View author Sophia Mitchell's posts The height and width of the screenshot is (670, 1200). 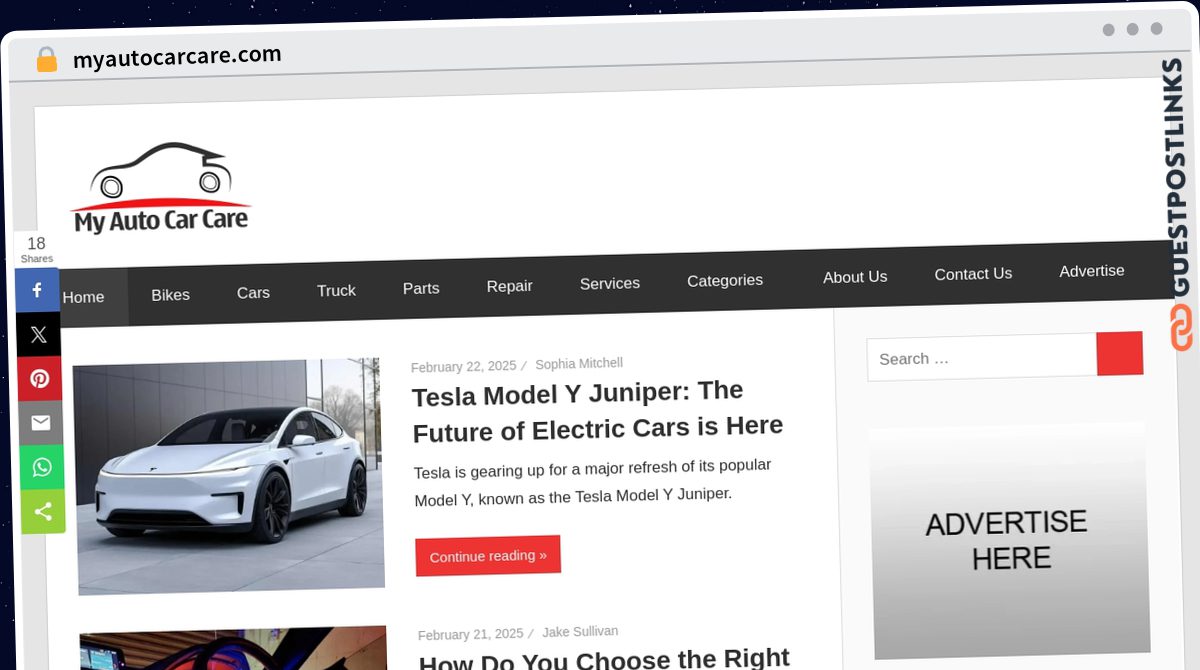[579, 364]
